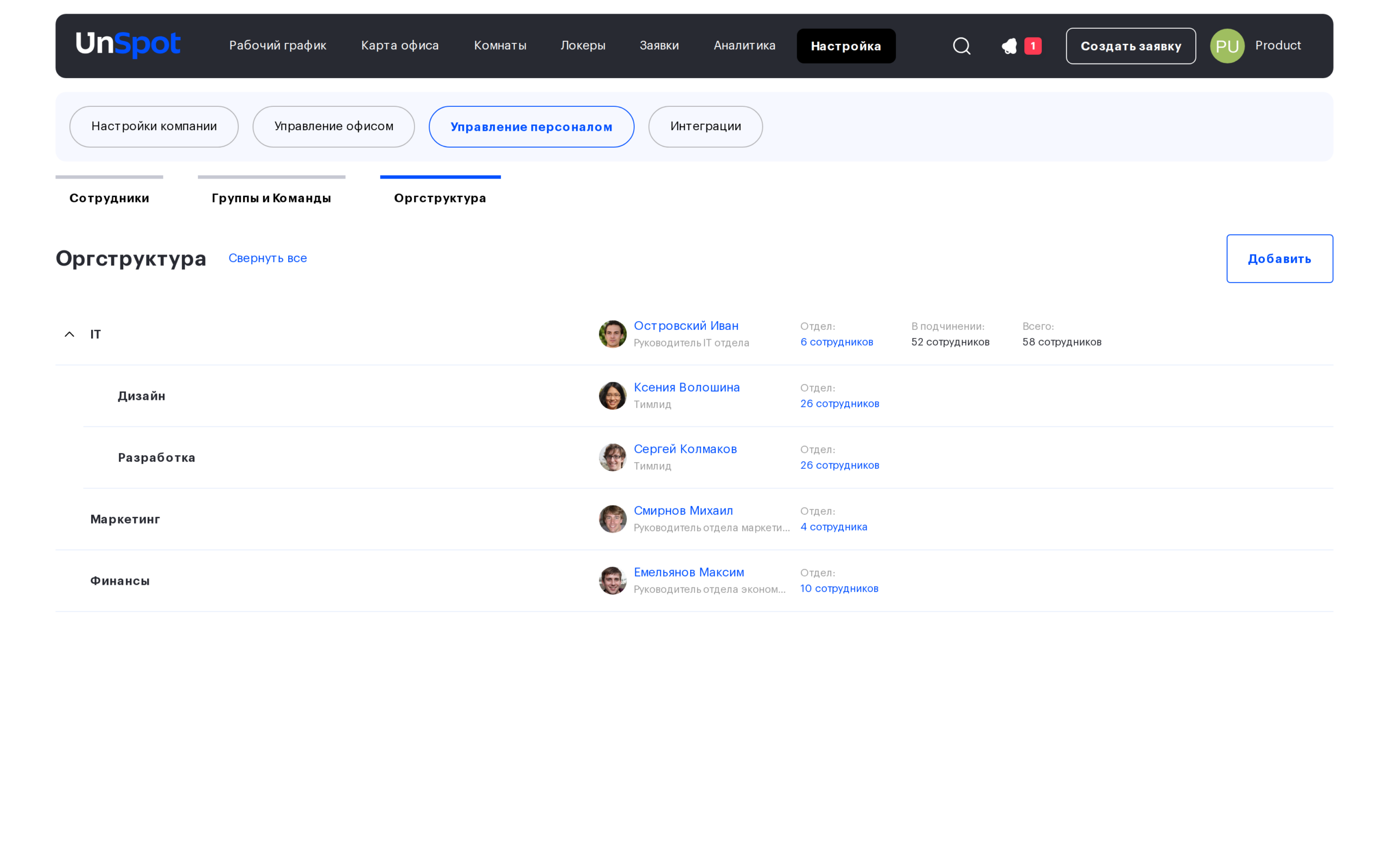Image resolution: width=1389 pixels, height=868 pixels.
Task: Open Смирнов Михаил profile link
Action: tap(683, 510)
